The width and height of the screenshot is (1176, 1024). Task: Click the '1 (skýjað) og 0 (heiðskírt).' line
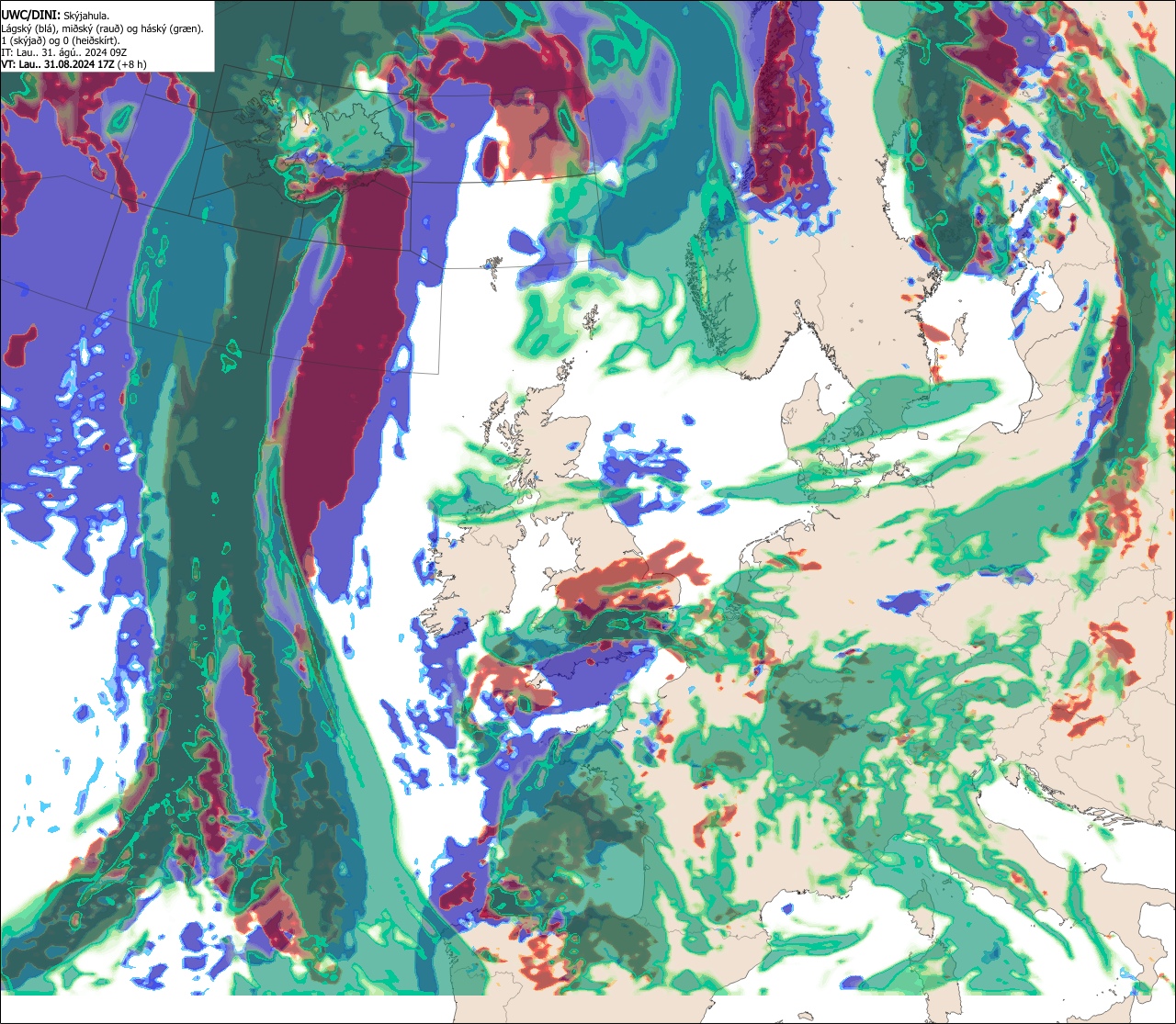point(61,40)
